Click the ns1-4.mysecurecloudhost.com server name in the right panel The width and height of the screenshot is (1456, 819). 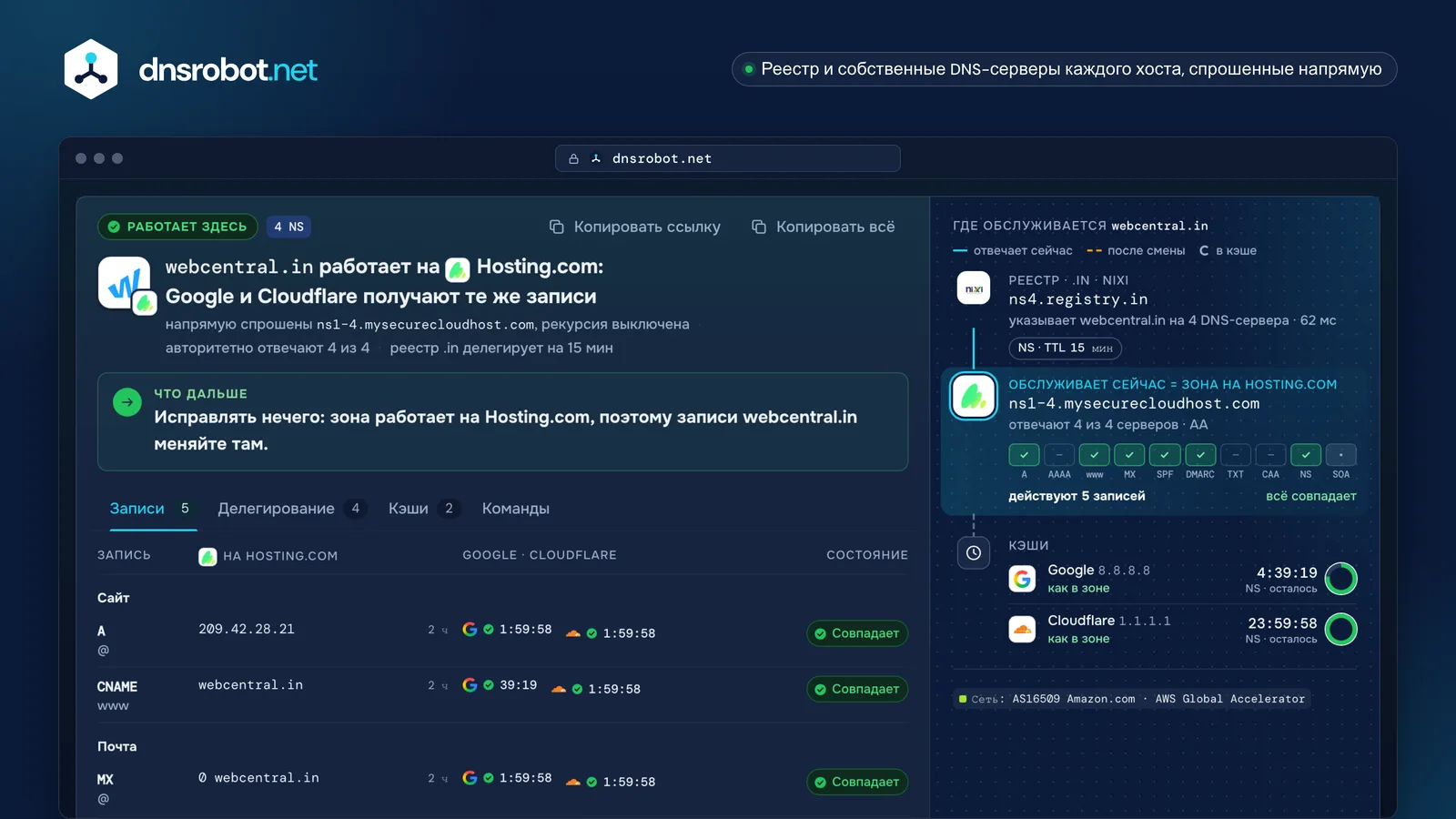1134,404
